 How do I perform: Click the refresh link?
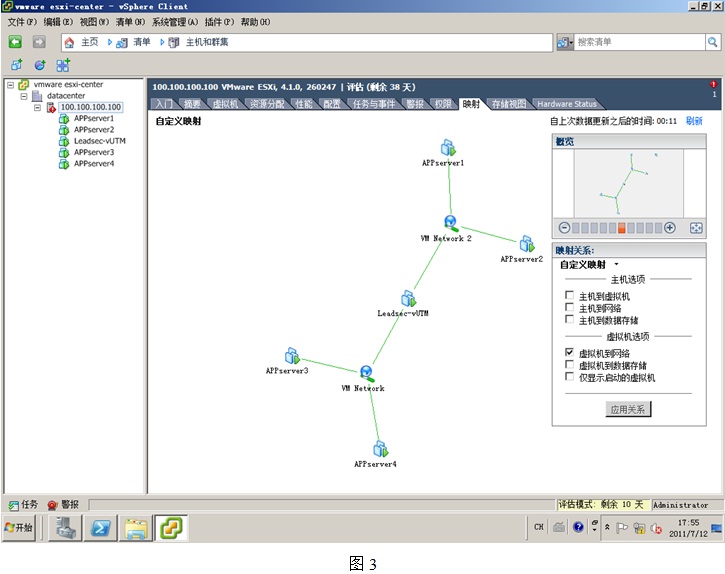click(x=694, y=121)
